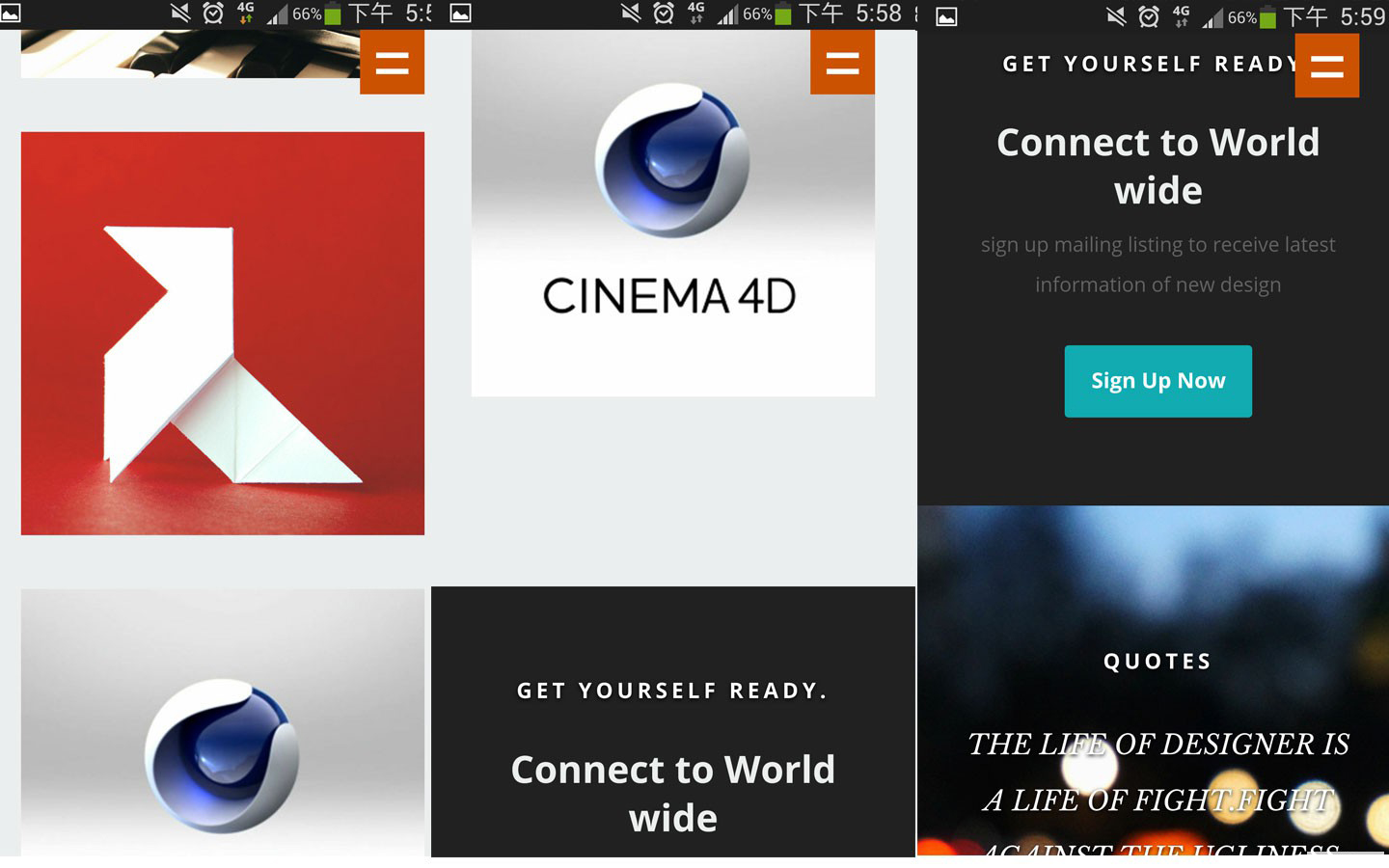The image size is (1389, 868).
Task: Open the orange hamburger menu above the red origami image
Action: [392, 62]
